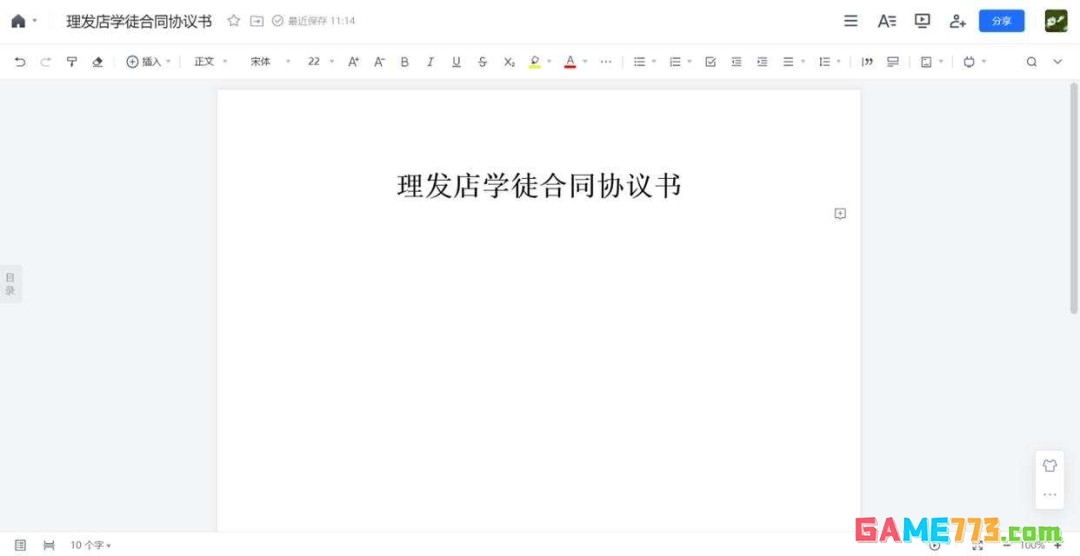Image resolution: width=1080 pixels, height=556 pixels.
Task: Open the 正文 paragraph style dropdown
Action: (x=210, y=62)
